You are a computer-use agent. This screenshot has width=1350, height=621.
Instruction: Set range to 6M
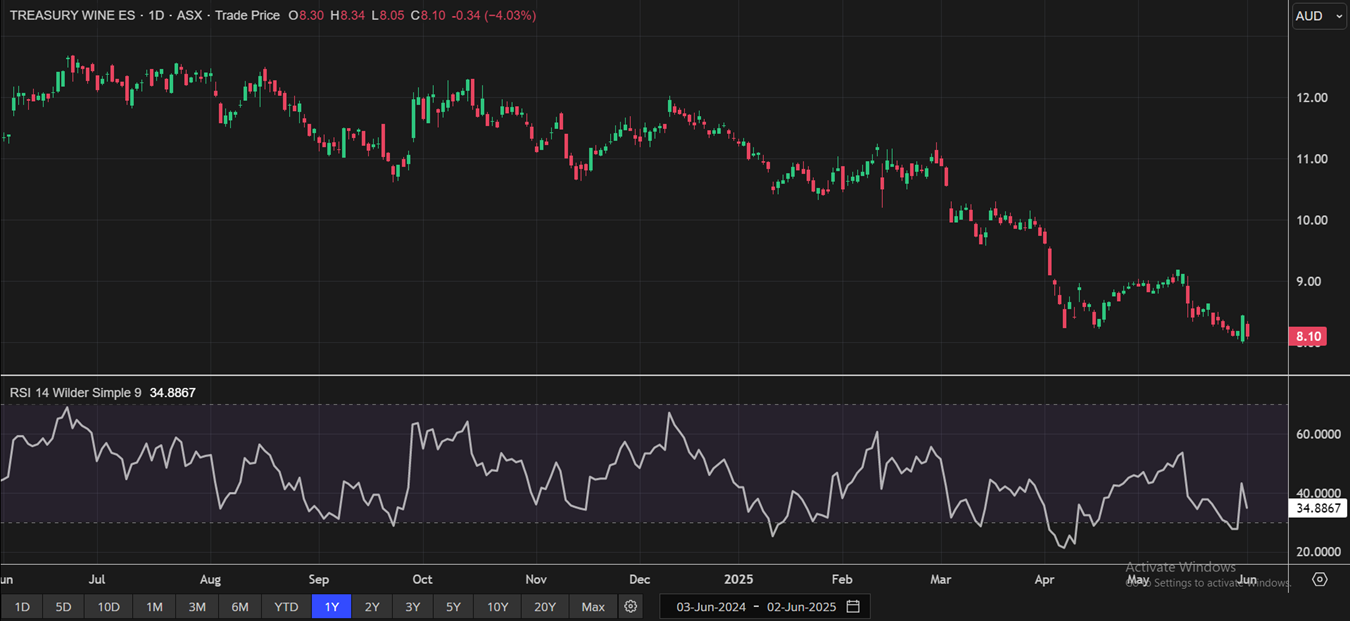pos(240,607)
